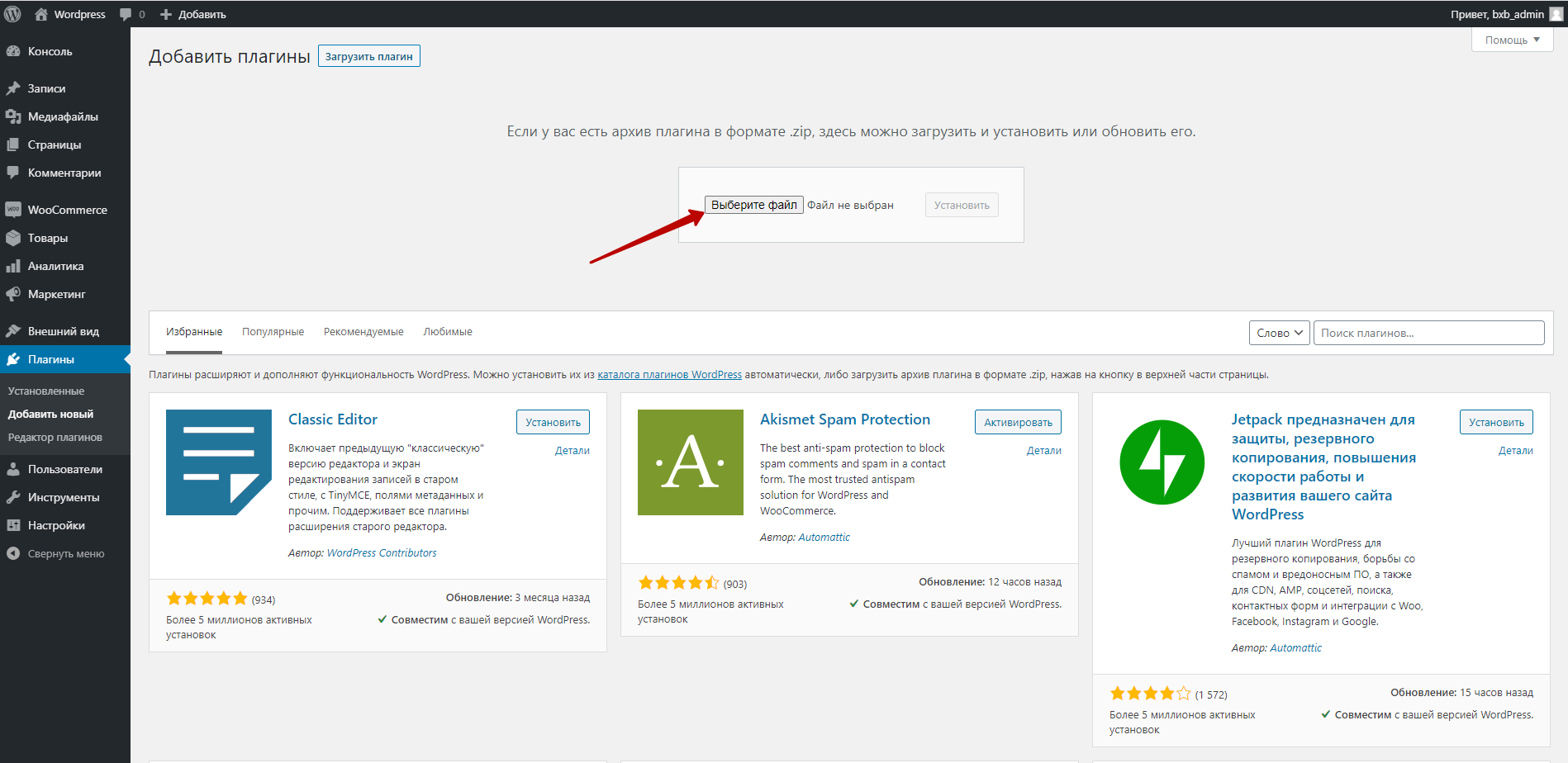Image resolution: width=1568 pixels, height=763 pixels.
Task: Click the Страницы pages icon
Action: coord(13,145)
